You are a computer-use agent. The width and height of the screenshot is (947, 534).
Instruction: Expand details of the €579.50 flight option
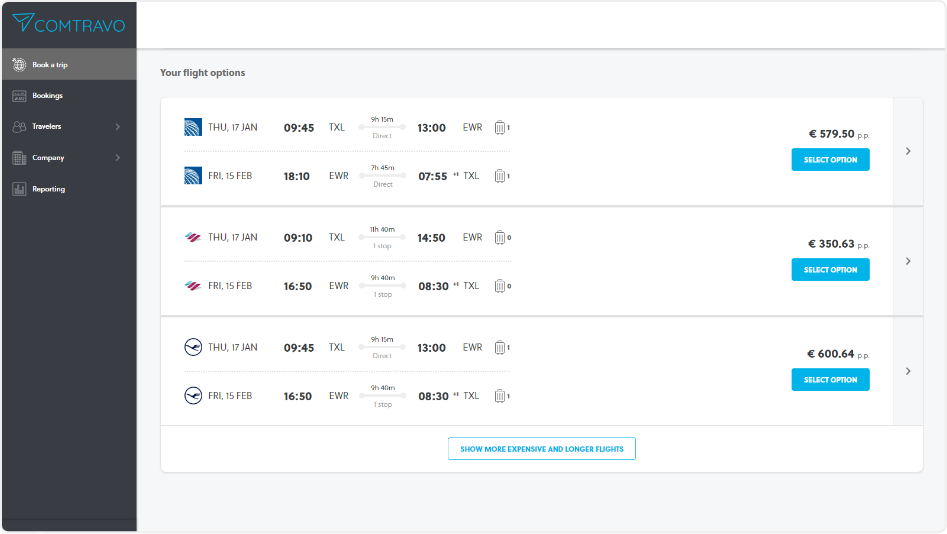click(908, 151)
